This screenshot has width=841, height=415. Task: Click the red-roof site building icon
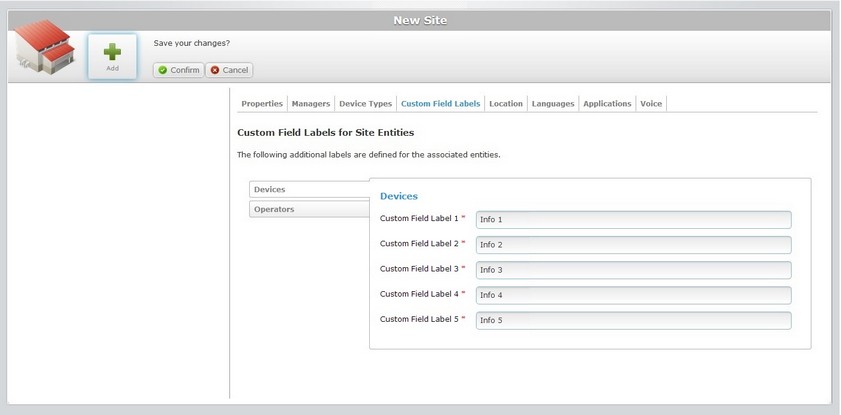[44, 47]
